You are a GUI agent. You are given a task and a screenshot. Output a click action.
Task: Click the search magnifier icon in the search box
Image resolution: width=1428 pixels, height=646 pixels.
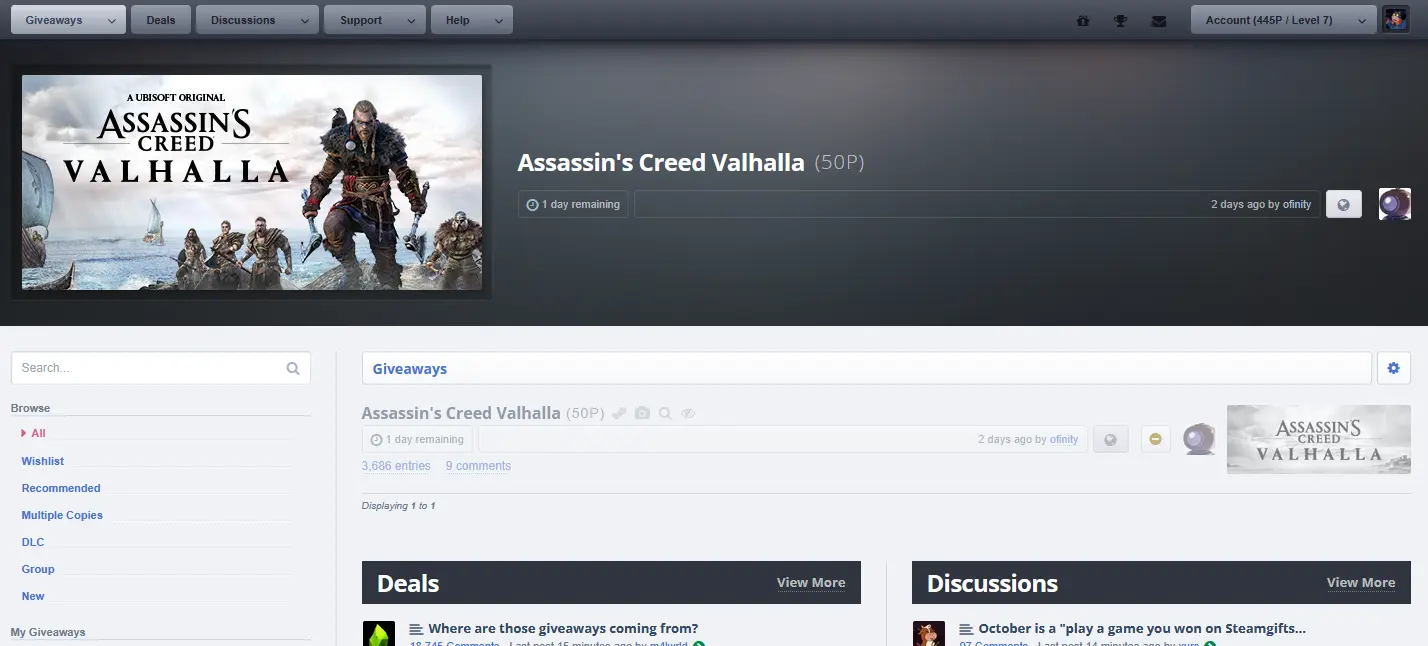(x=293, y=368)
